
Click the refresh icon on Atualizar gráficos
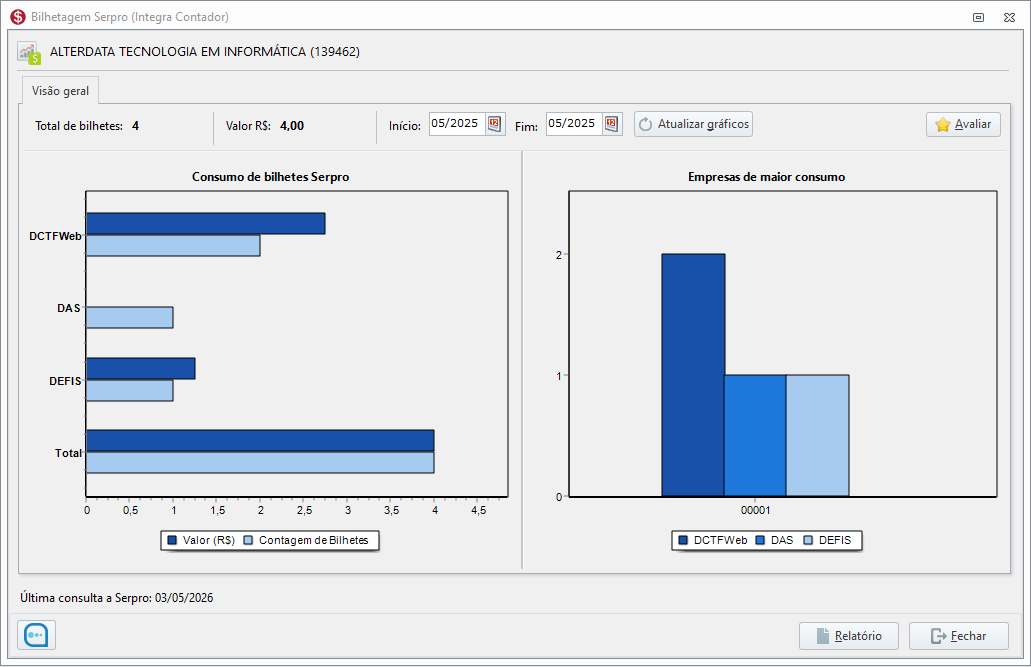point(646,125)
